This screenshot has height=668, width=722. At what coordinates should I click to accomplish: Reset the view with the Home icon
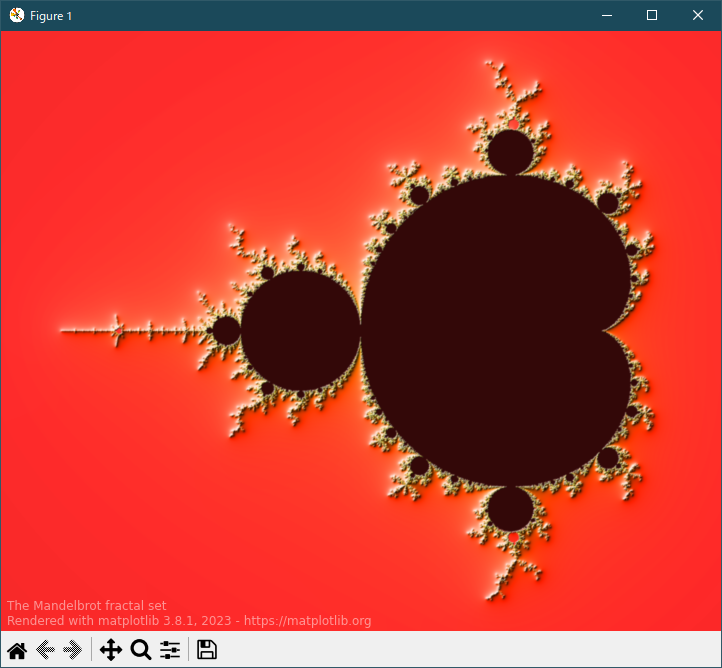tap(17, 650)
